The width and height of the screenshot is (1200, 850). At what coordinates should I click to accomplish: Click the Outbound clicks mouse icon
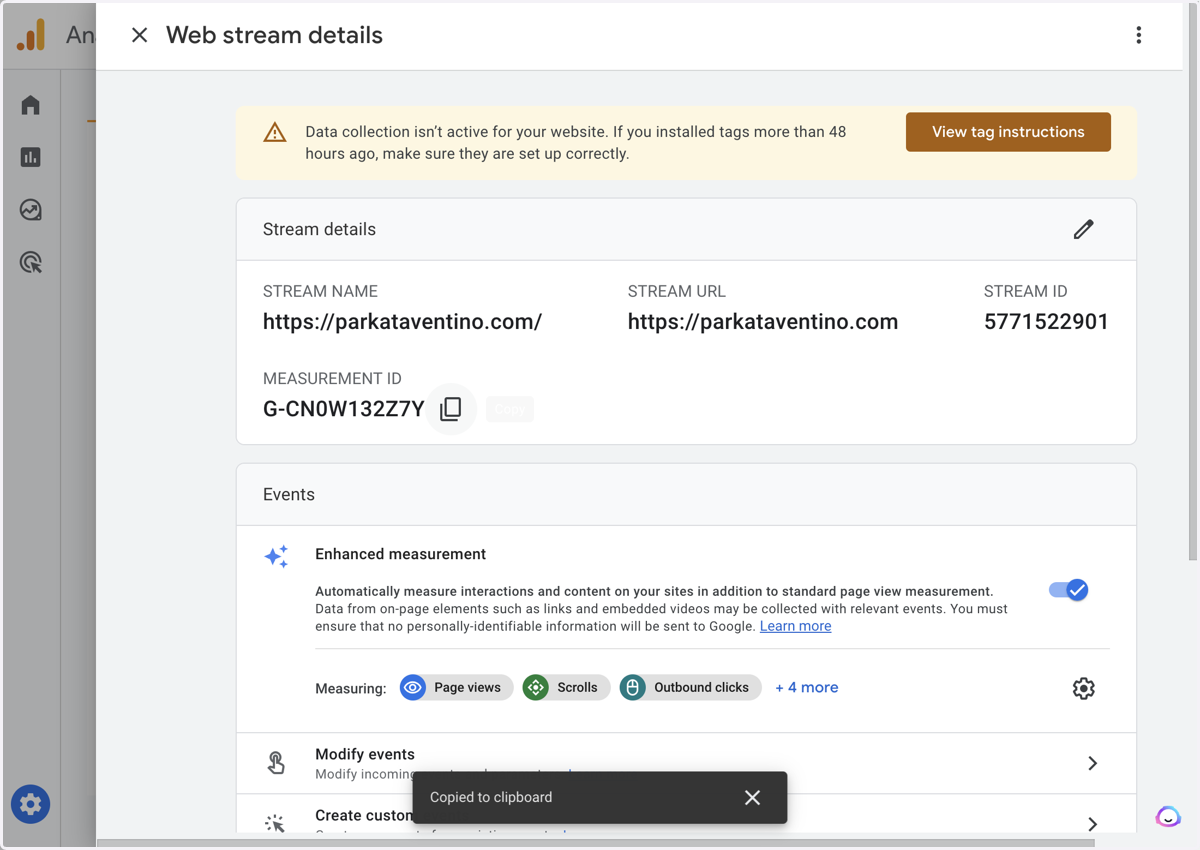click(632, 687)
